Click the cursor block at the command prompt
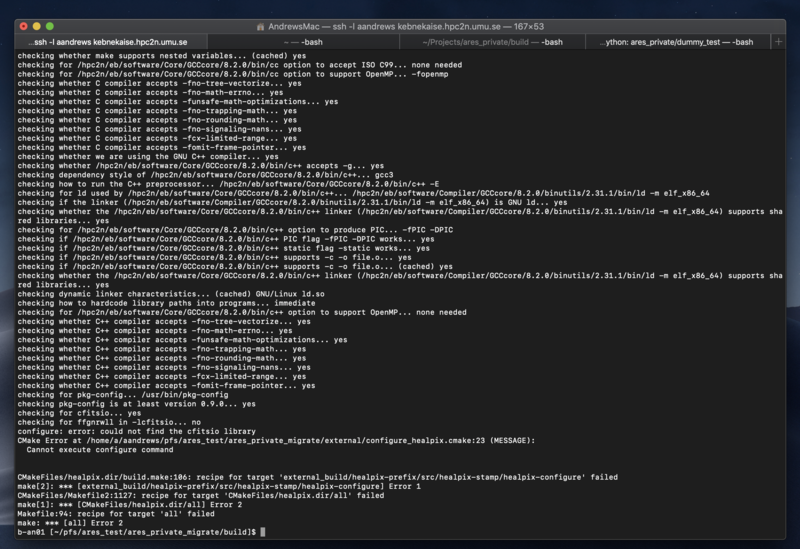Image resolution: width=800 pixels, height=549 pixels. (x=262, y=531)
